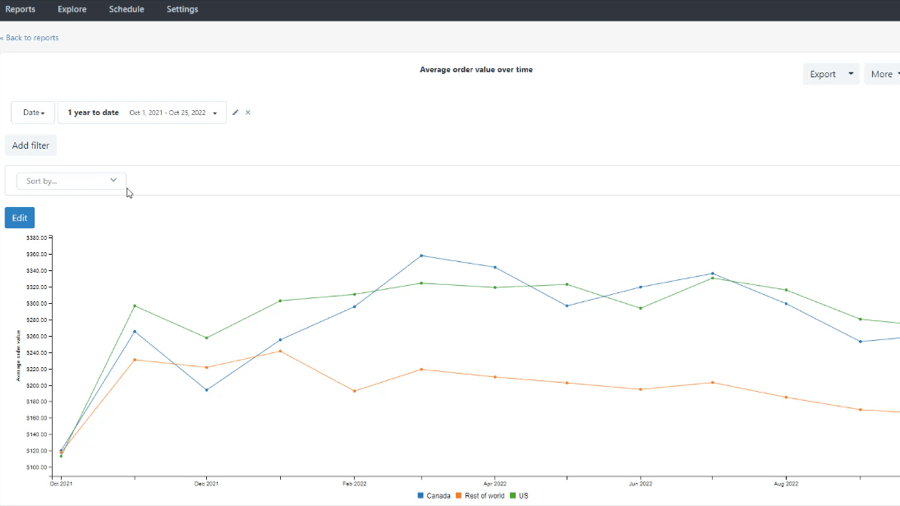900x506 pixels.
Task: Click the Export button
Action: pyautogui.click(x=822, y=74)
